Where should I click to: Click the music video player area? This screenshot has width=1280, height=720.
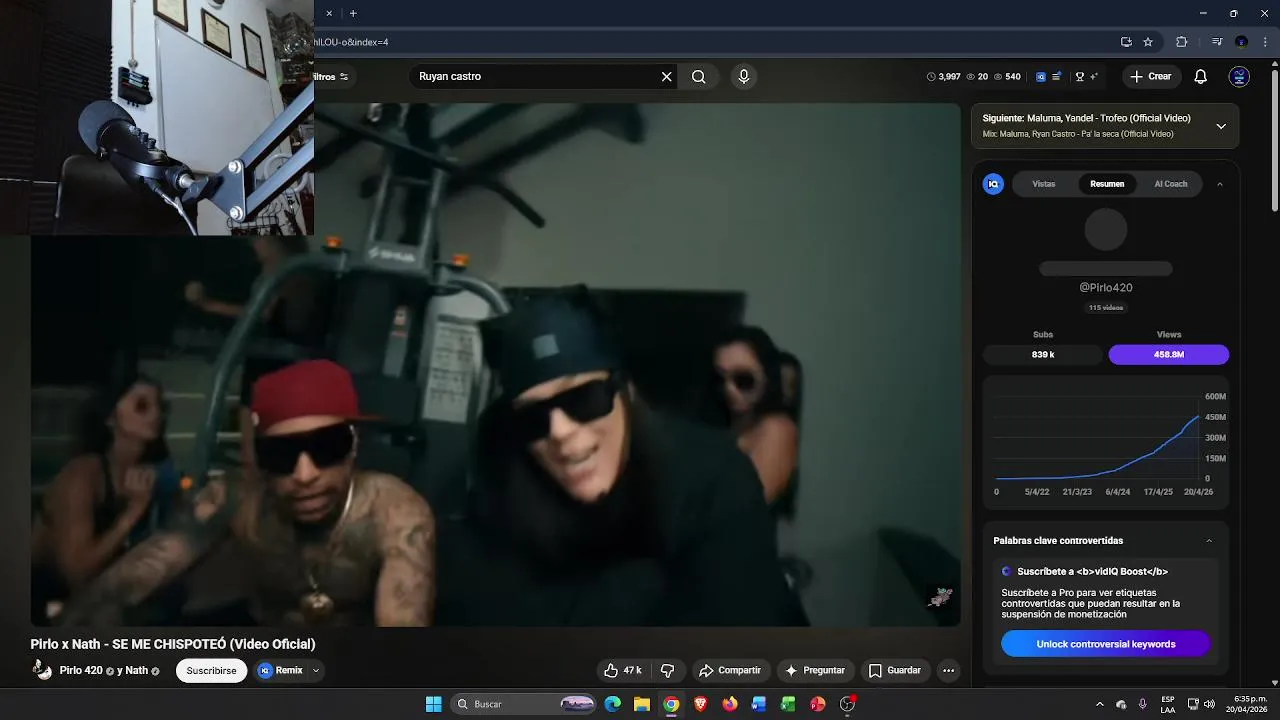click(495, 365)
